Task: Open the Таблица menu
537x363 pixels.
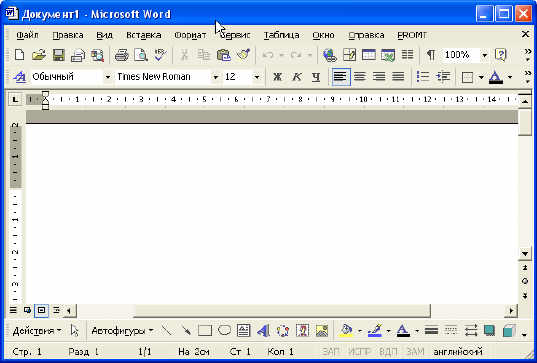Action: coord(282,35)
